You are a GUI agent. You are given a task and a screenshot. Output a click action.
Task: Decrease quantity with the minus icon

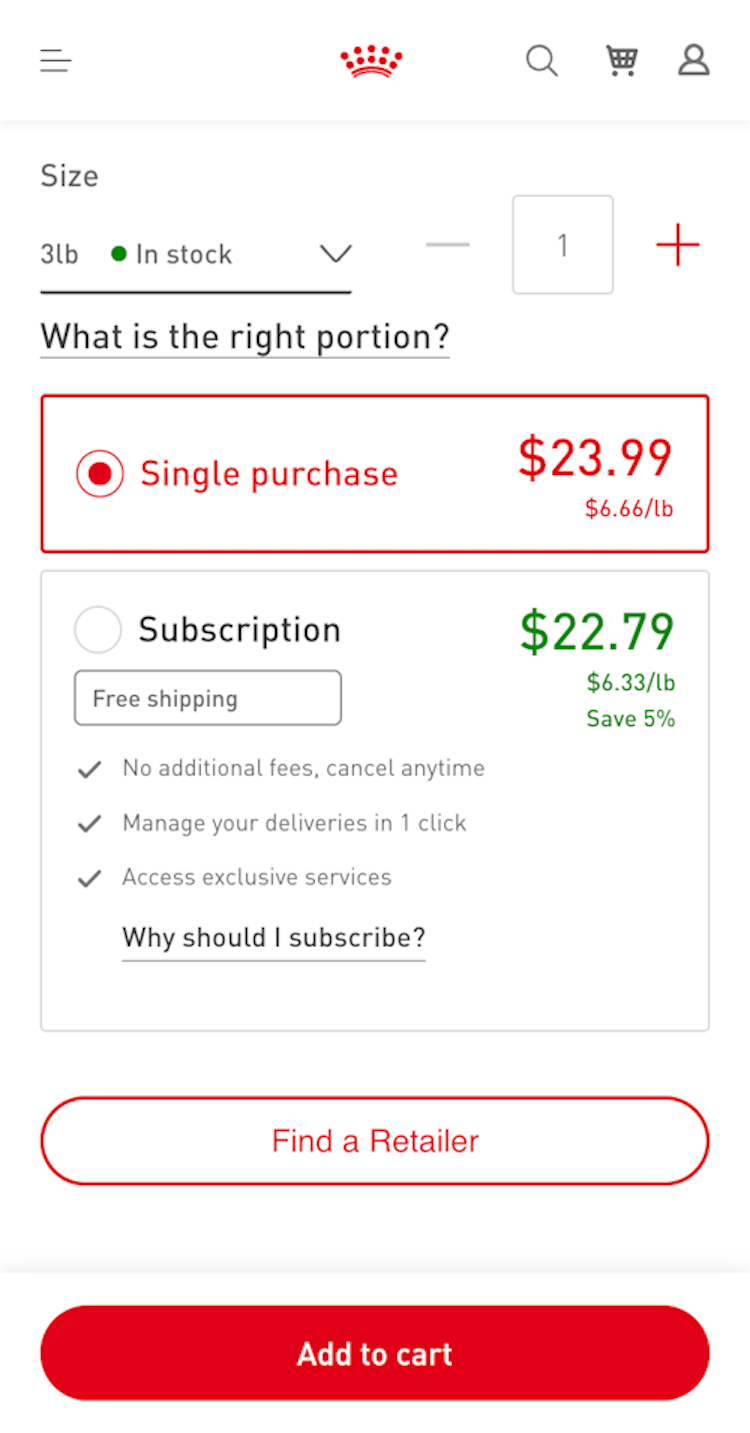447,245
